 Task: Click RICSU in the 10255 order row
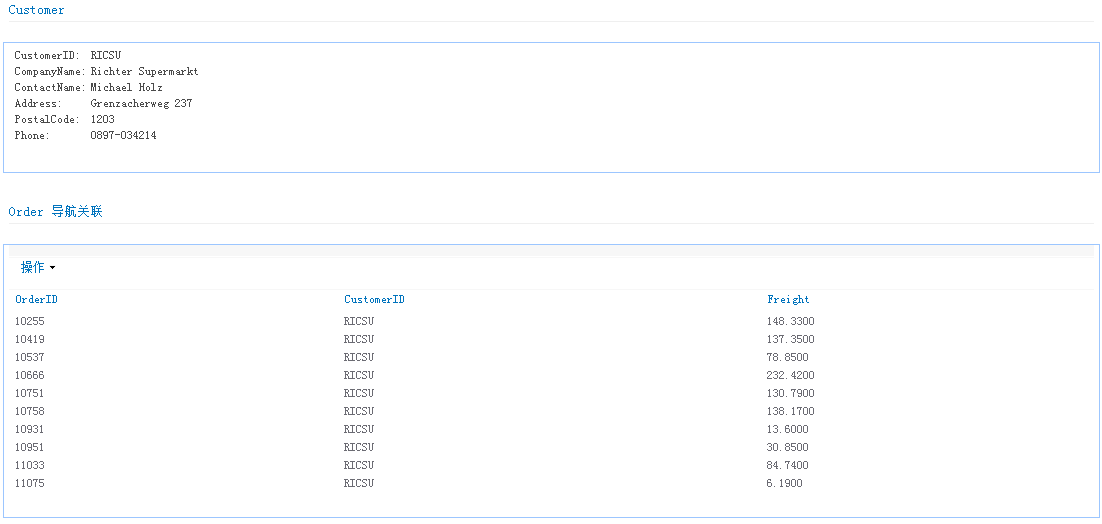point(359,321)
